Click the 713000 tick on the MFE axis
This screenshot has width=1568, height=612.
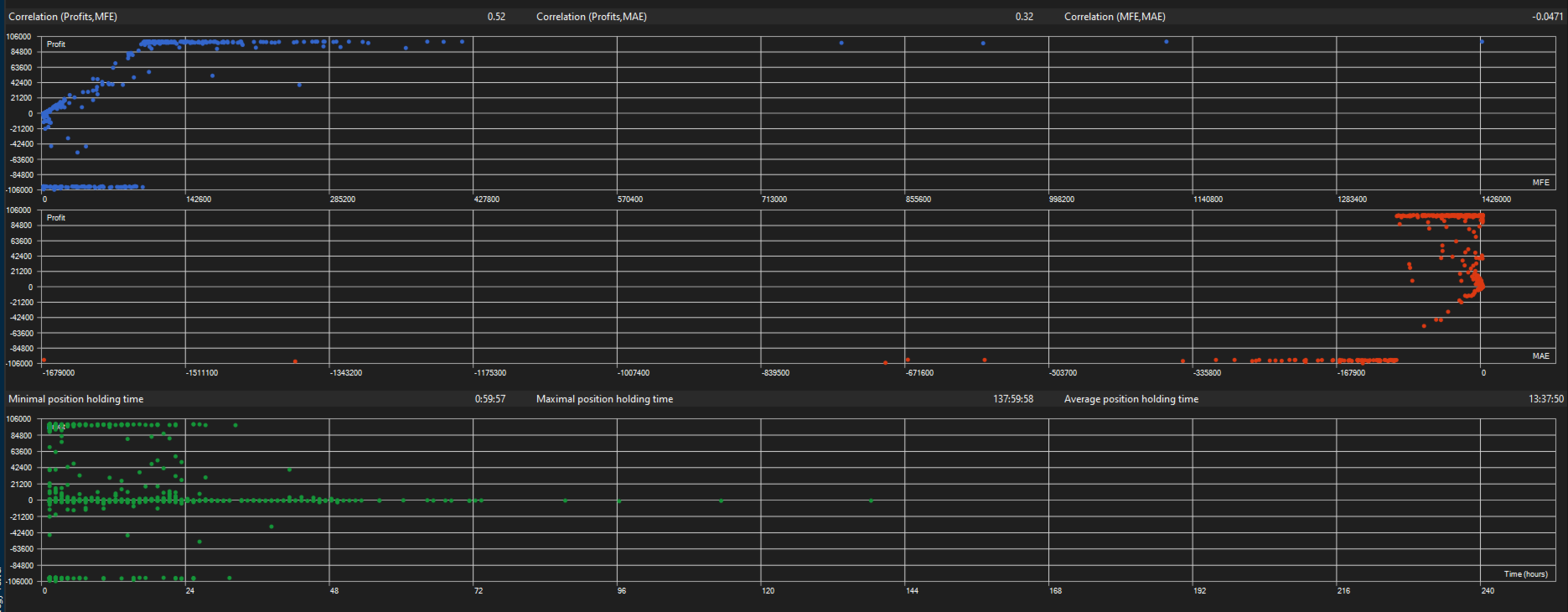pos(774,200)
